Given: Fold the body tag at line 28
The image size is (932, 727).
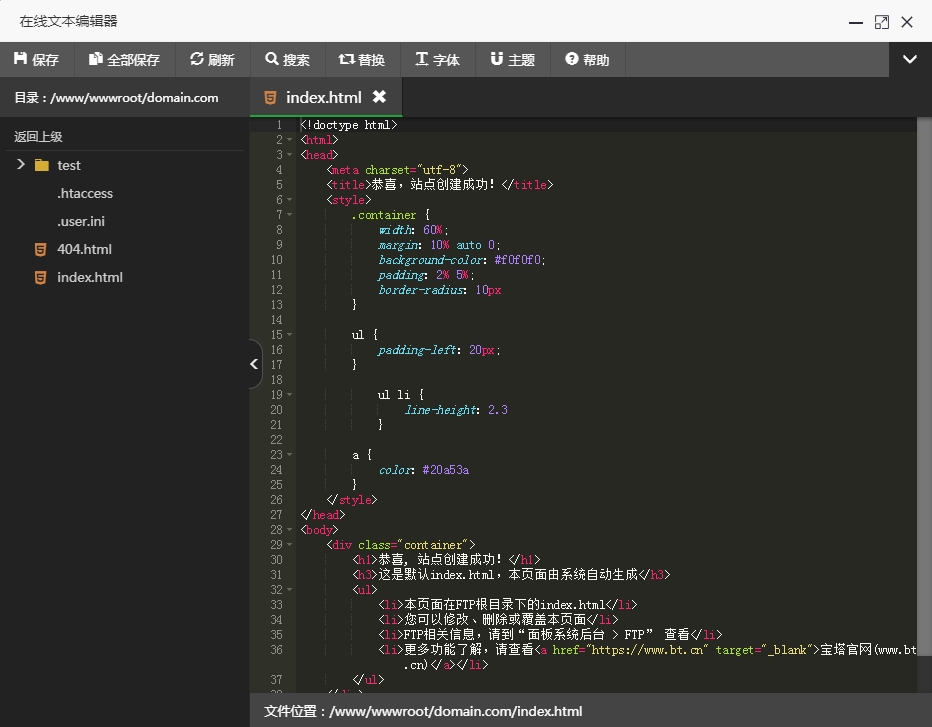Looking at the screenshot, I should click(x=289, y=530).
